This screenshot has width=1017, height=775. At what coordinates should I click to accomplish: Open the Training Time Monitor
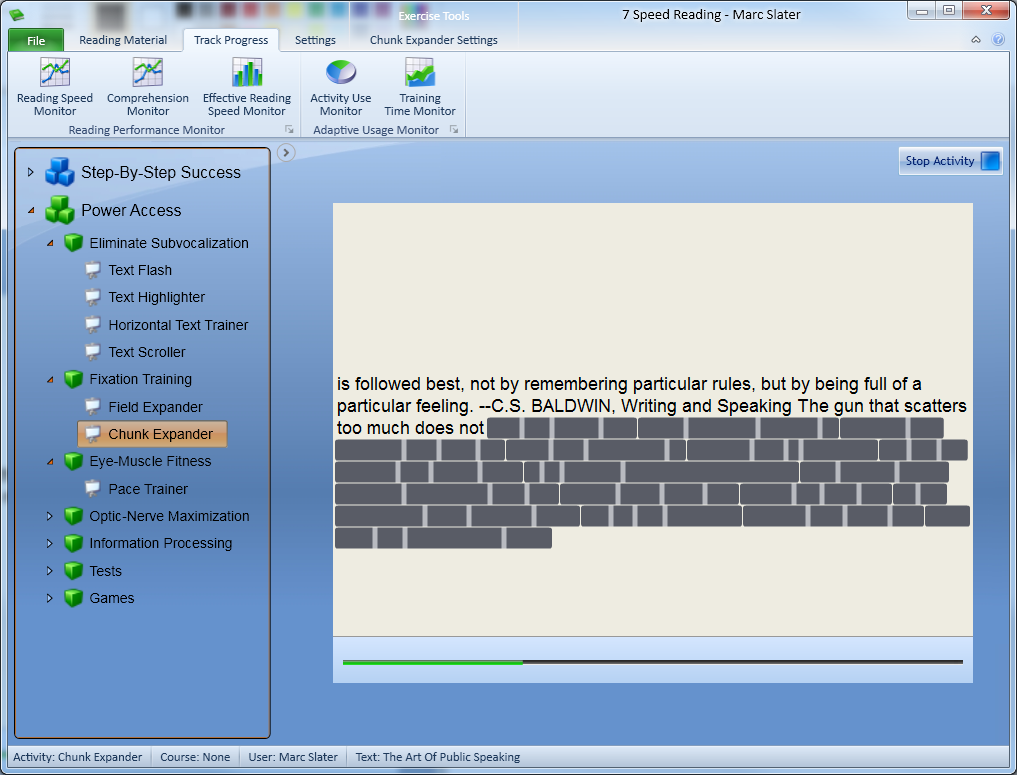(420, 87)
